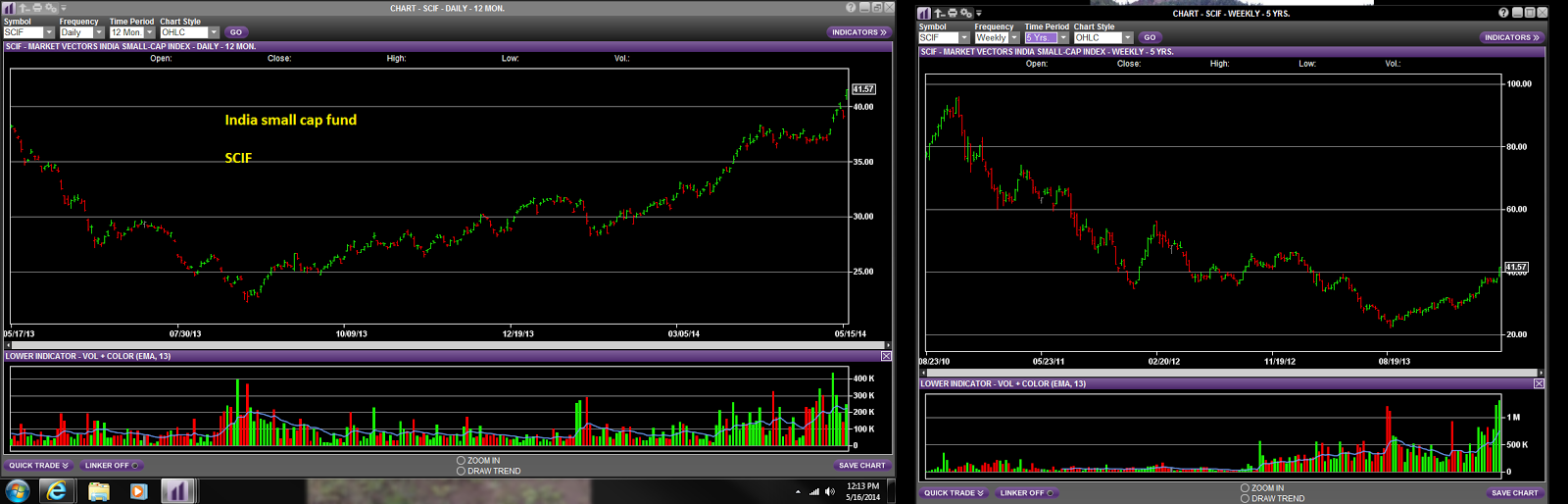This screenshot has width=1568, height=504.
Task: Close the weekly lower volume indicator panel
Action: 1539,383
